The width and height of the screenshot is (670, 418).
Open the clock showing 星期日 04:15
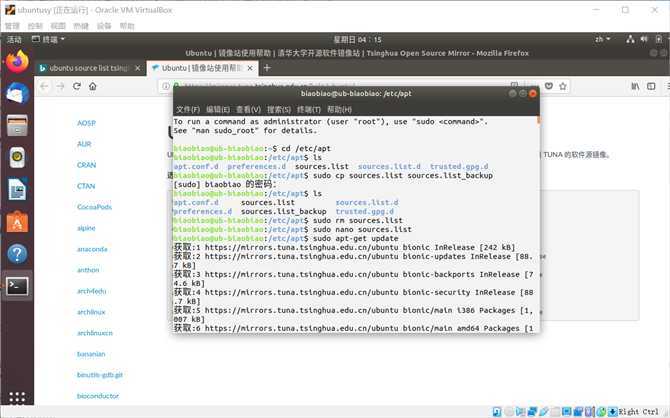coord(357,39)
